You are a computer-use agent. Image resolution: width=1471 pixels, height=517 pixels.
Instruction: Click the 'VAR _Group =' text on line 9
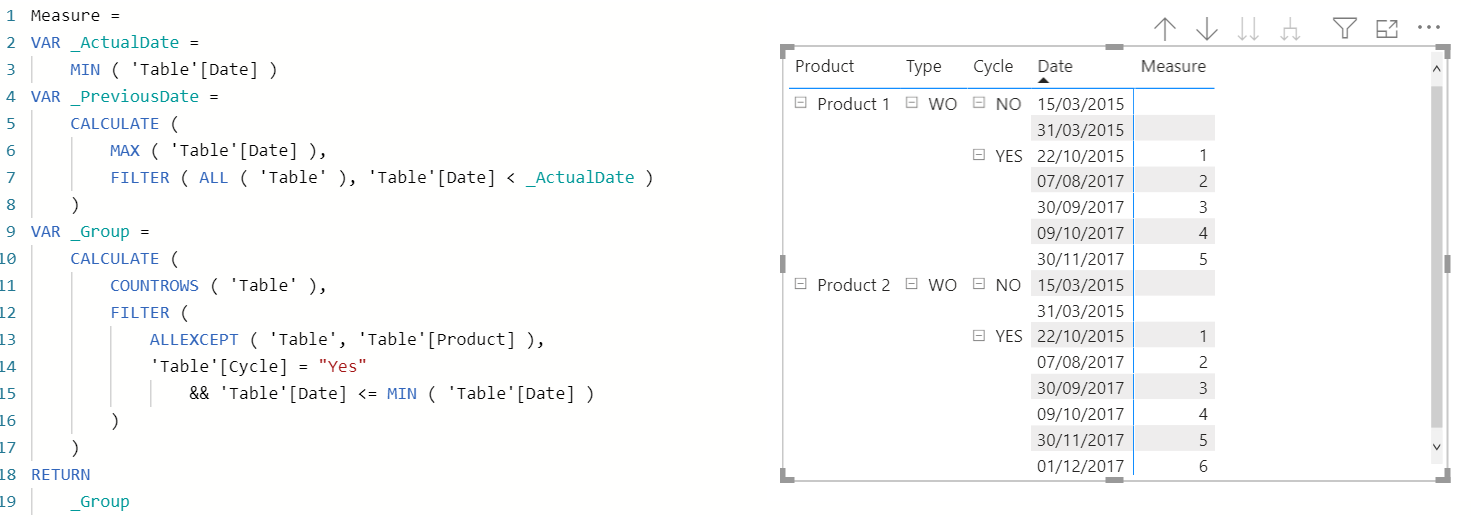pos(90,231)
